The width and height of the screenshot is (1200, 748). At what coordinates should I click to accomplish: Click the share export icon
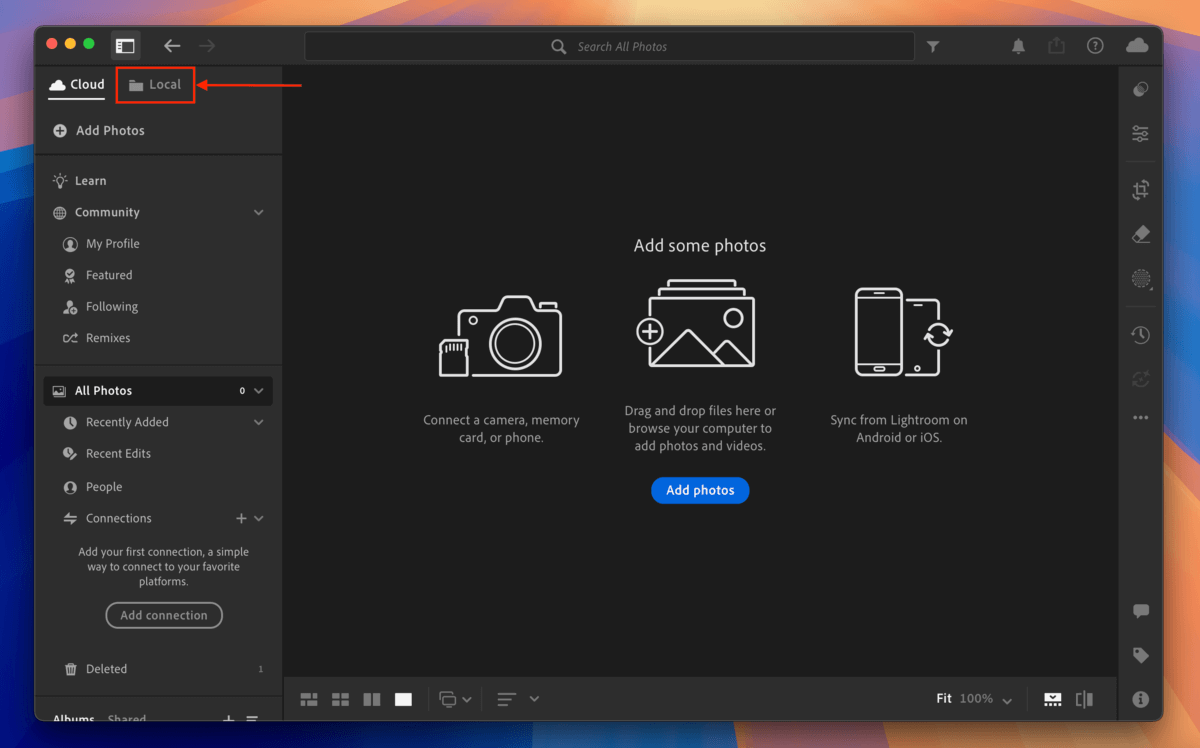pos(1057,46)
